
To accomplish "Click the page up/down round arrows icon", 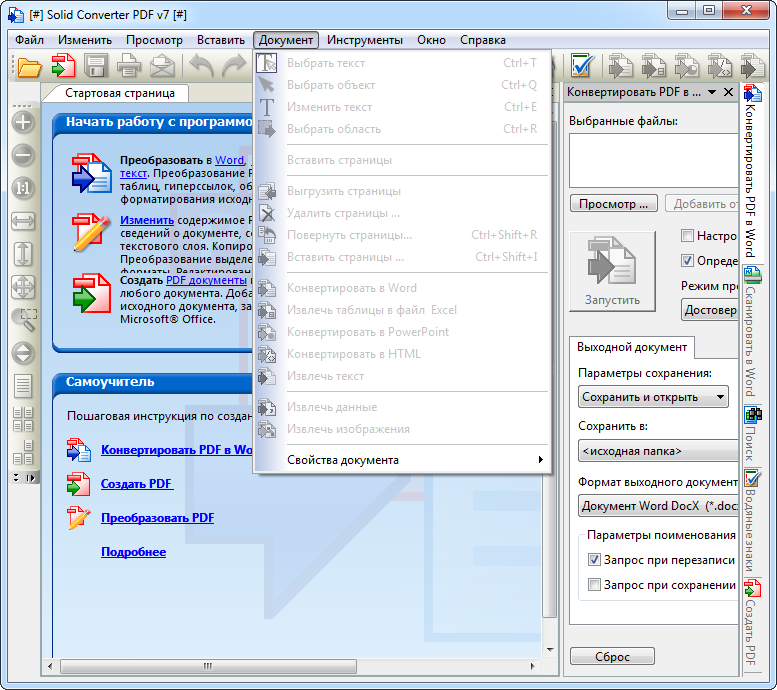I will (x=23, y=353).
